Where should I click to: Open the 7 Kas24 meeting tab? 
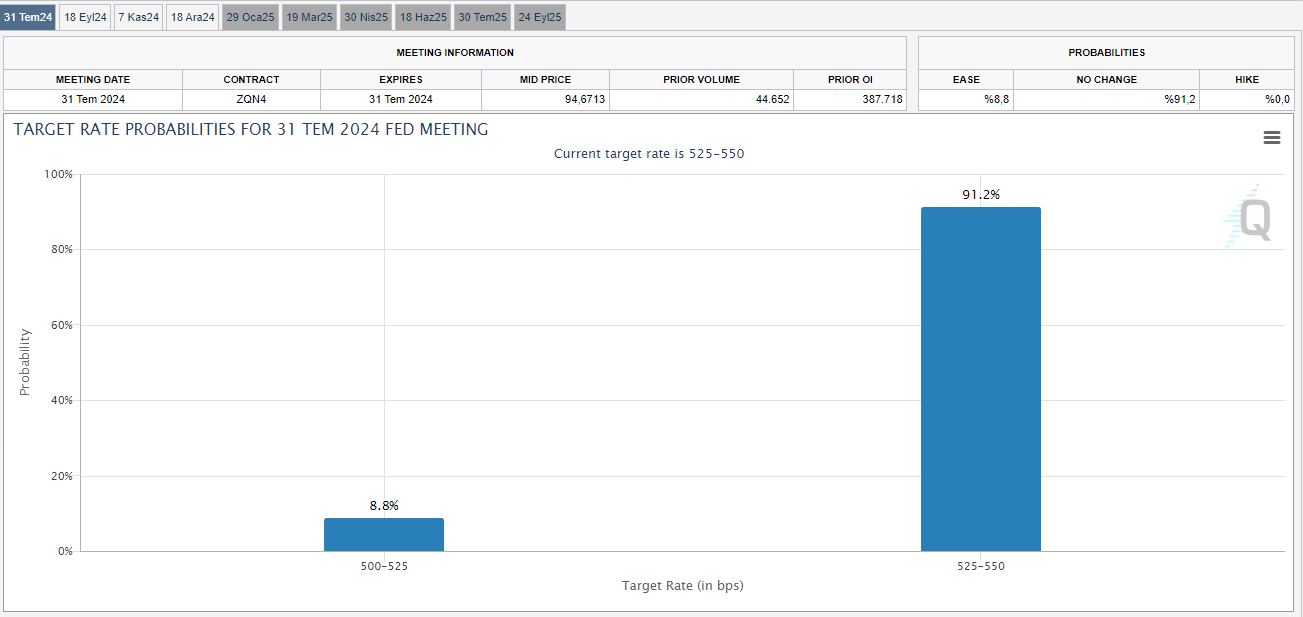coord(138,17)
